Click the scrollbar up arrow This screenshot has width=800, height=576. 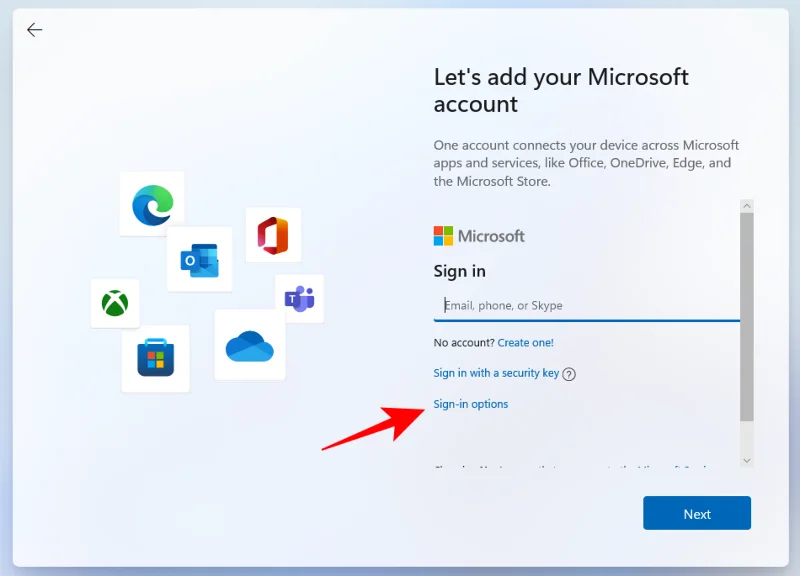tap(747, 206)
